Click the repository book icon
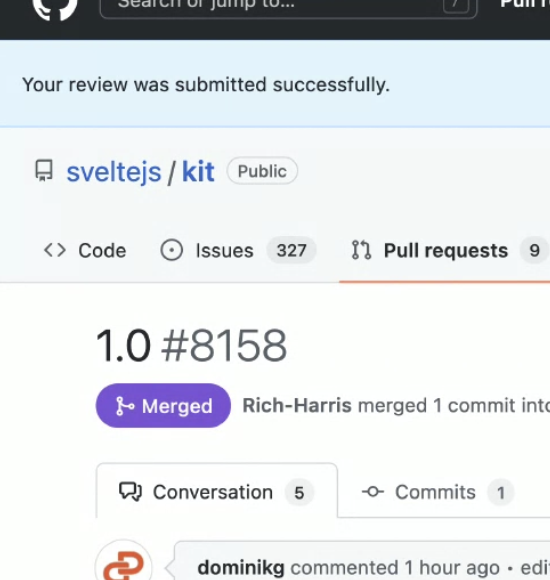Image resolution: width=550 pixels, height=580 pixels. coord(44,171)
